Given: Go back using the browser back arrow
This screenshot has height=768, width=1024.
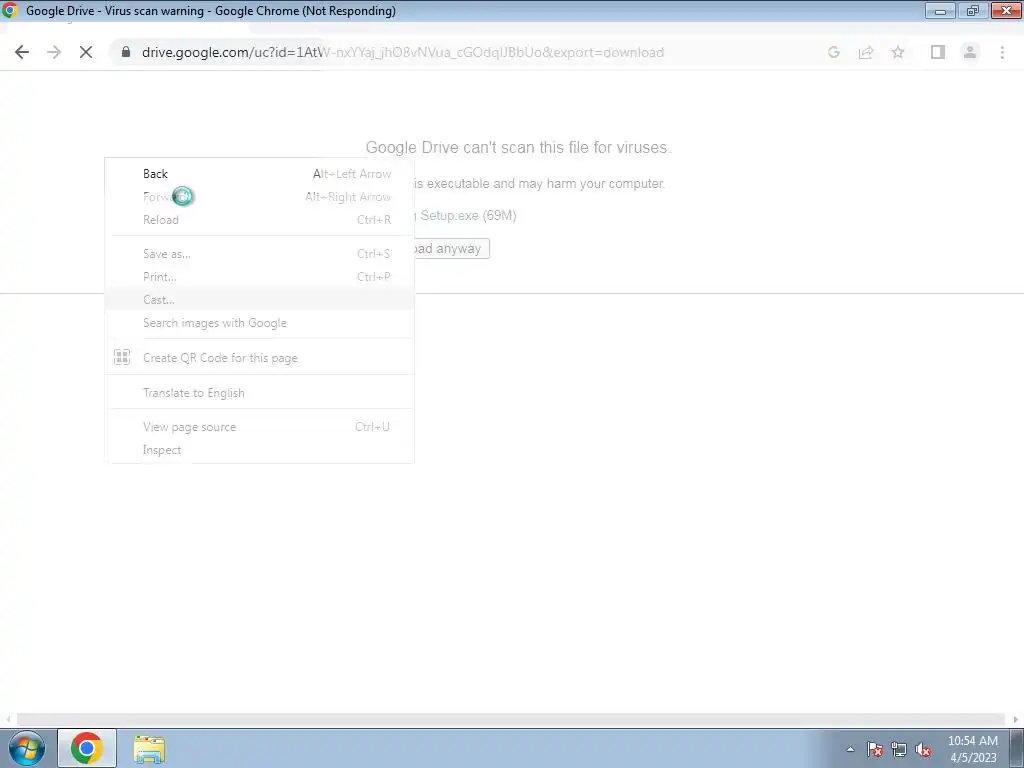Looking at the screenshot, I should pyautogui.click(x=22, y=52).
